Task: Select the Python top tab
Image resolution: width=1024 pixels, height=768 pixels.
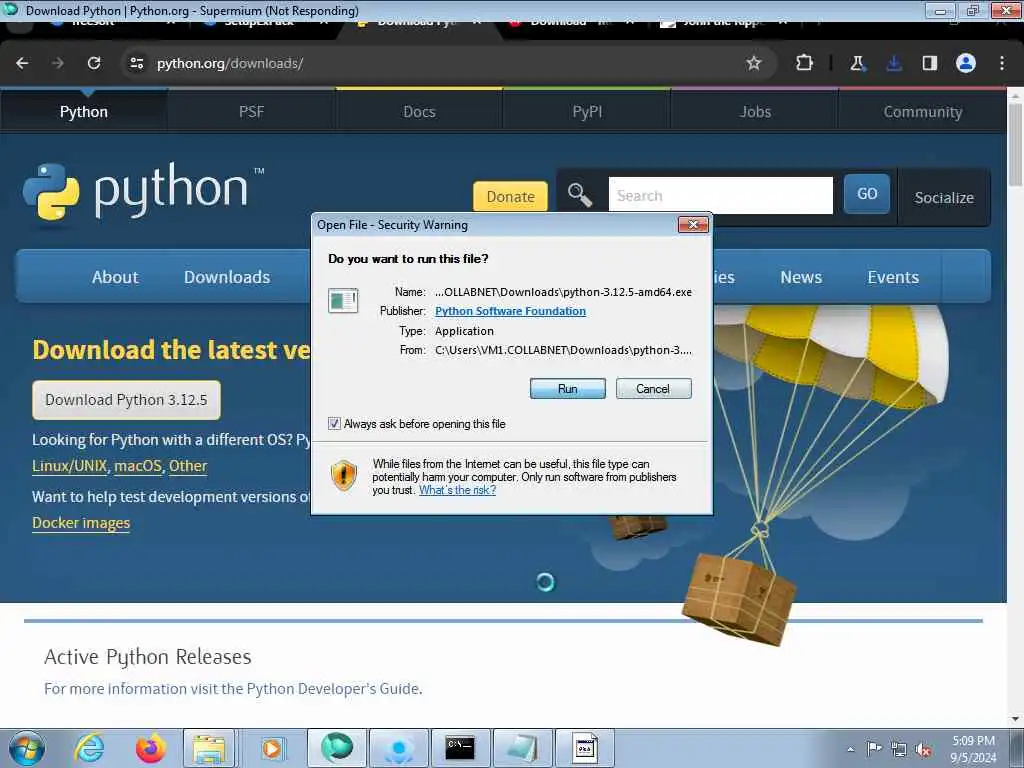Action: [84, 112]
